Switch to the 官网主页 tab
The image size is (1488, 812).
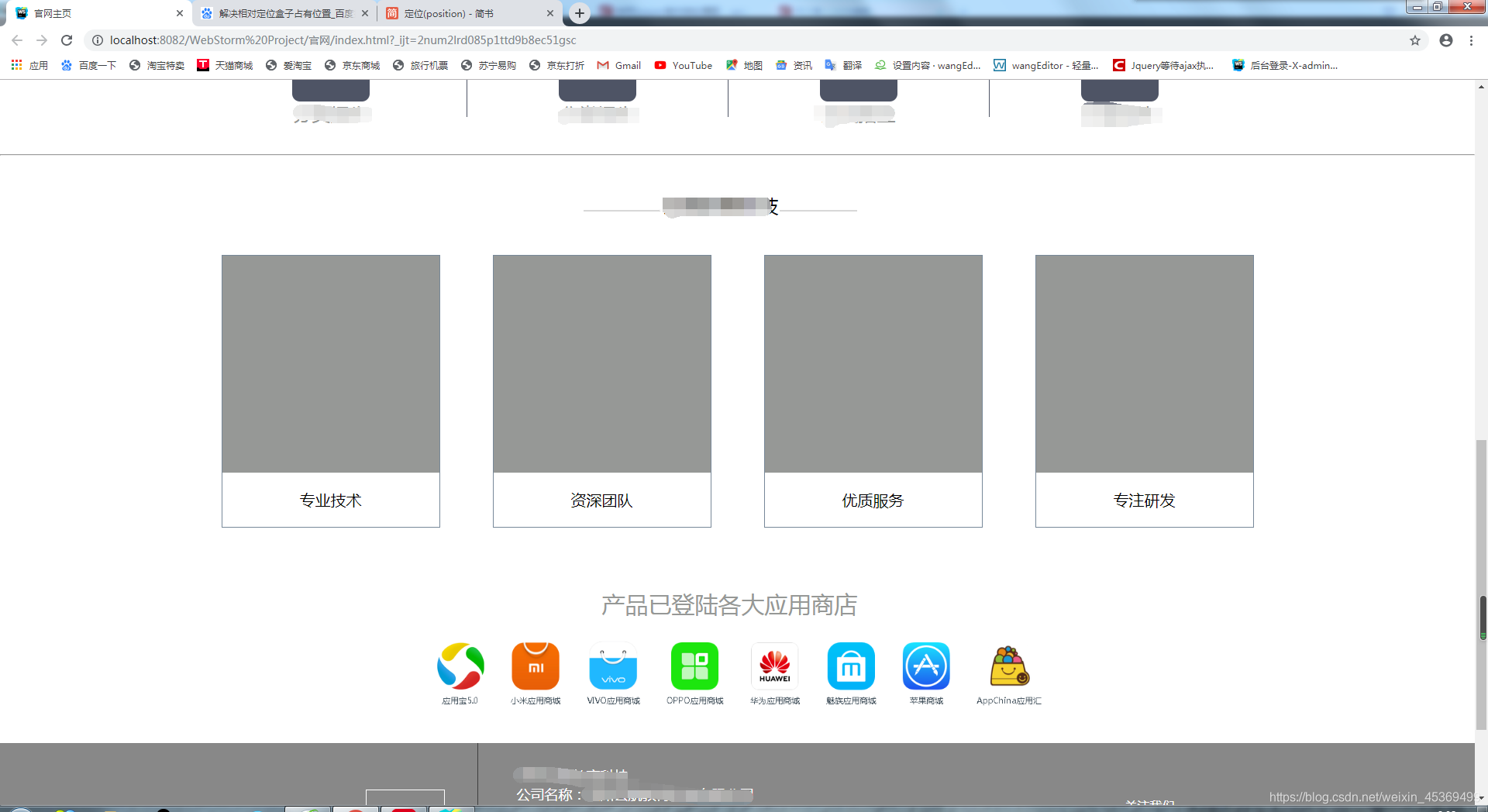point(97,13)
